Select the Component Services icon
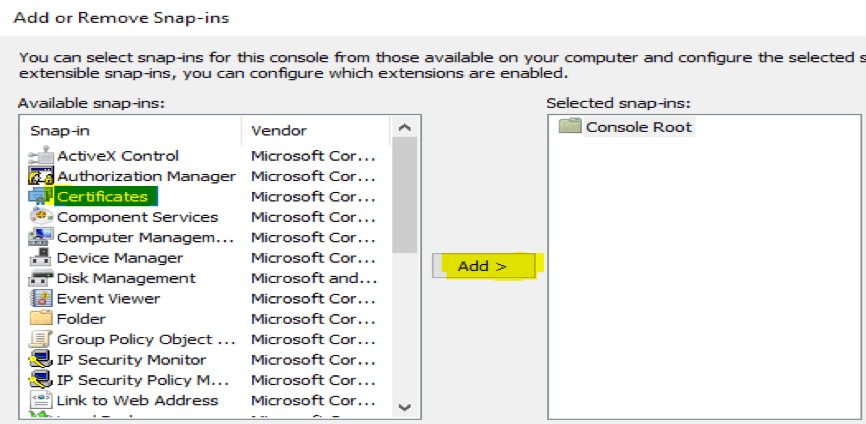 tap(41, 217)
